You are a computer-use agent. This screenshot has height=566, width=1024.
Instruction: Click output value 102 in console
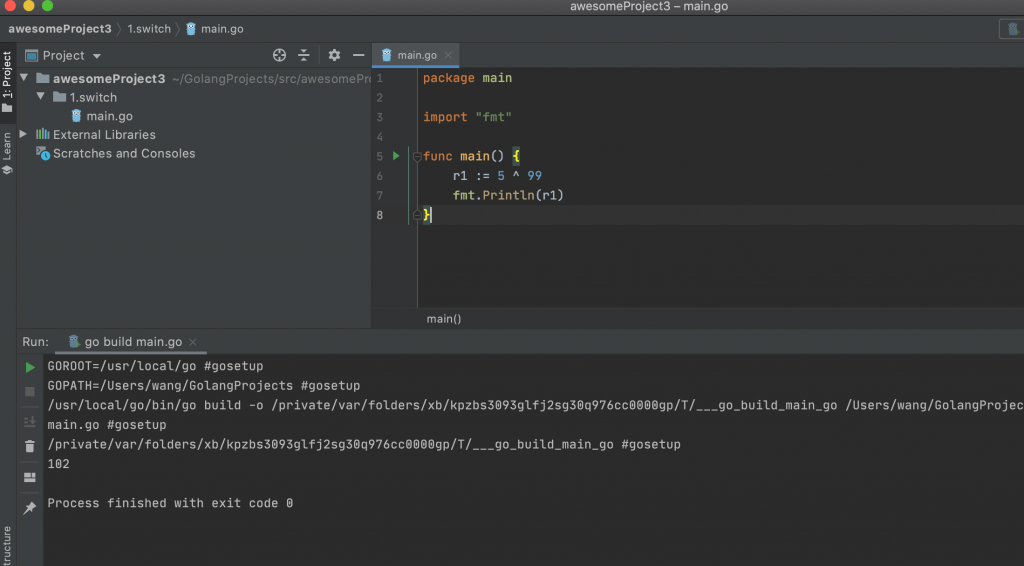tap(58, 464)
